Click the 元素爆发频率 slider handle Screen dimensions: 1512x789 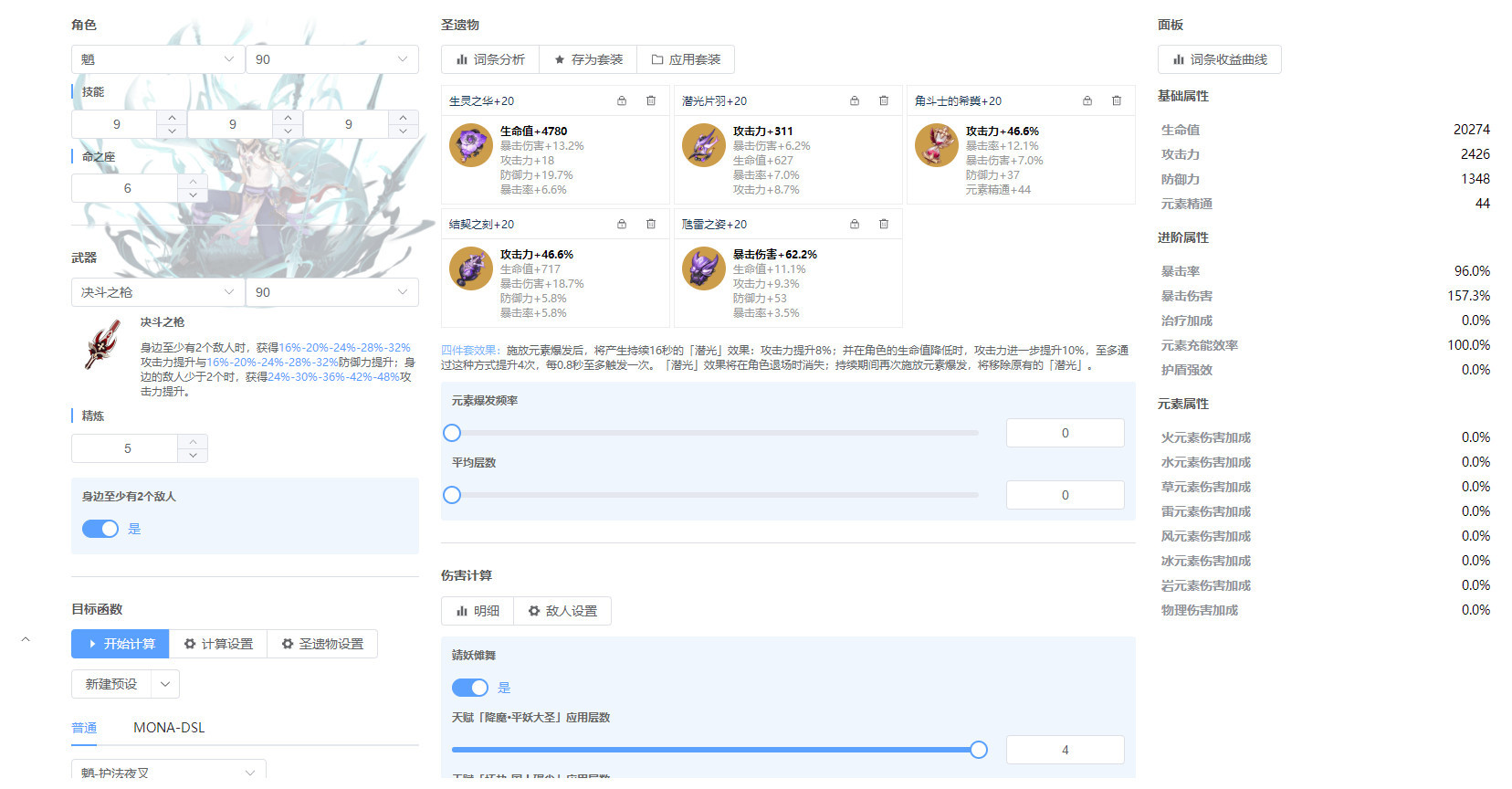tap(452, 433)
